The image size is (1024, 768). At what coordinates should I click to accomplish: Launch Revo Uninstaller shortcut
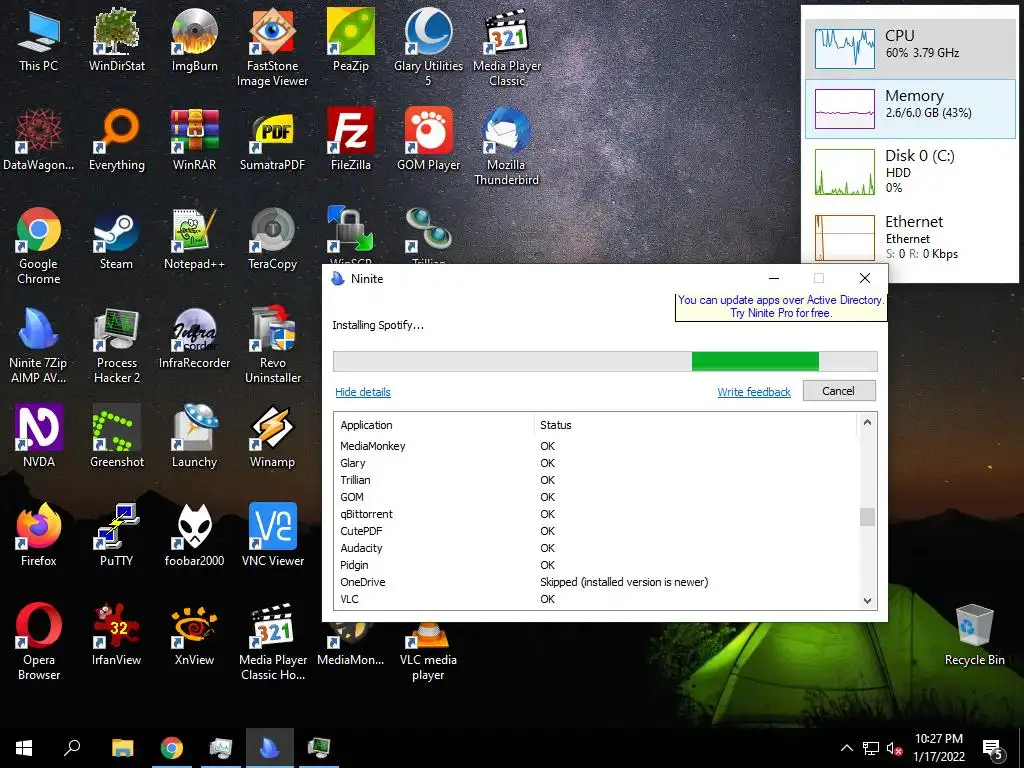click(x=272, y=345)
